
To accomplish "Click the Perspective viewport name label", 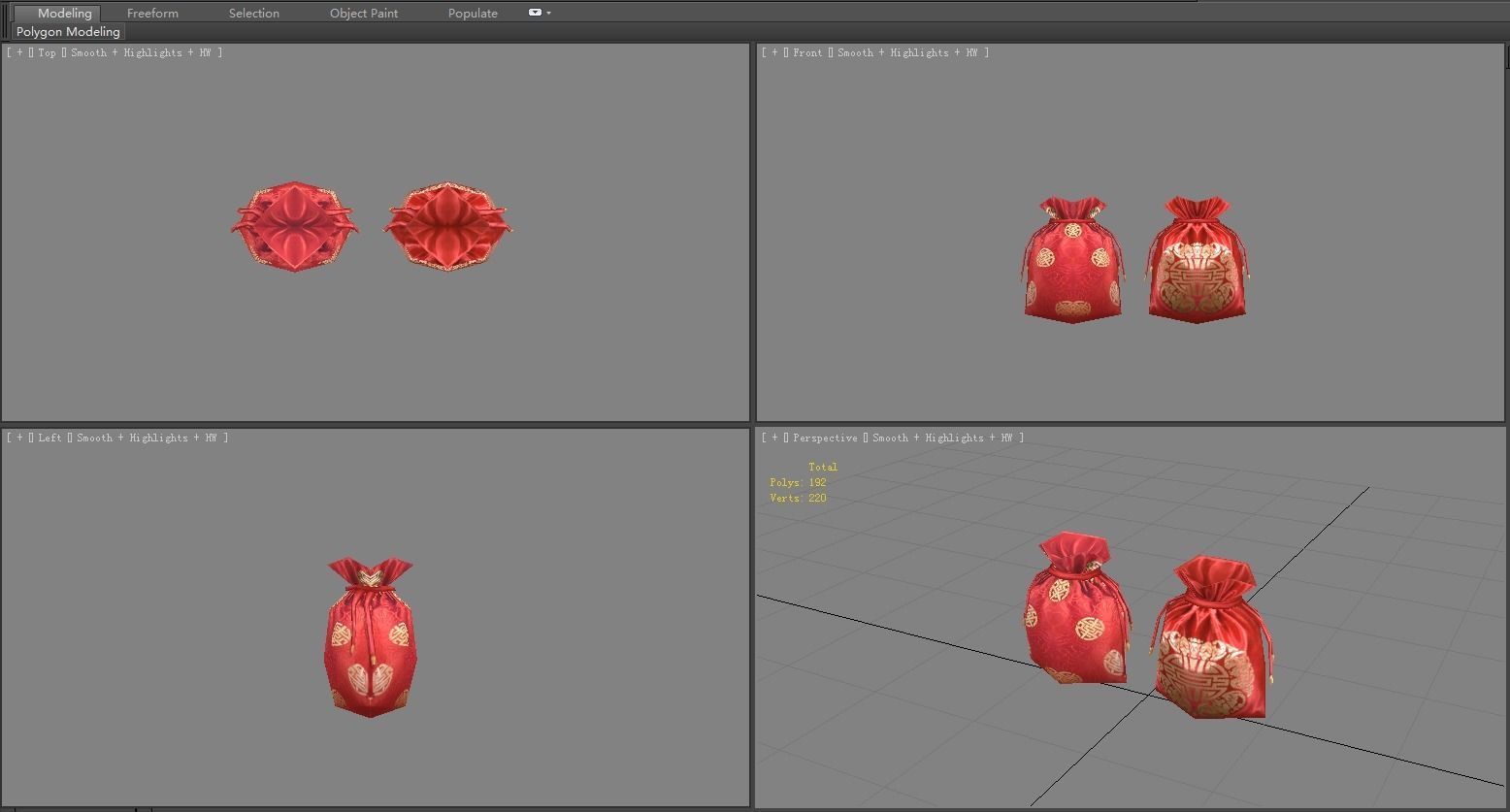I will click(825, 438).
